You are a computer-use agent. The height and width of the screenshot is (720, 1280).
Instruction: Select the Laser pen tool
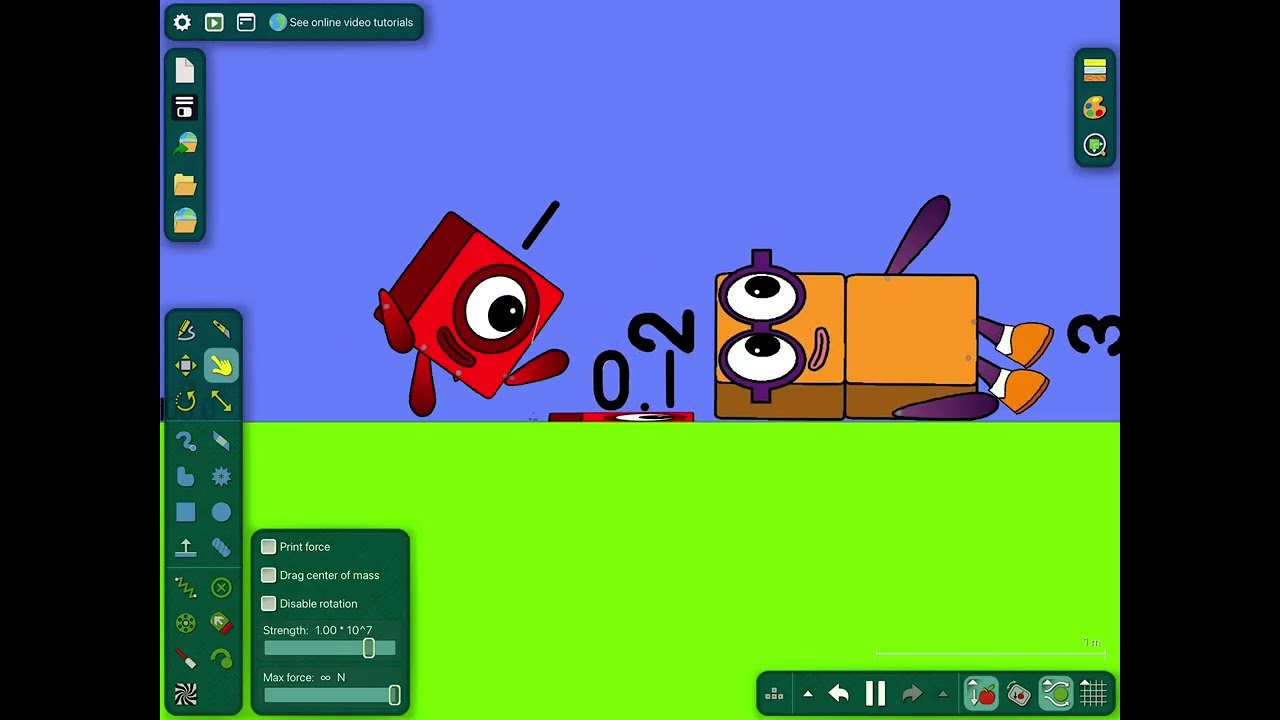click(186, 659)
